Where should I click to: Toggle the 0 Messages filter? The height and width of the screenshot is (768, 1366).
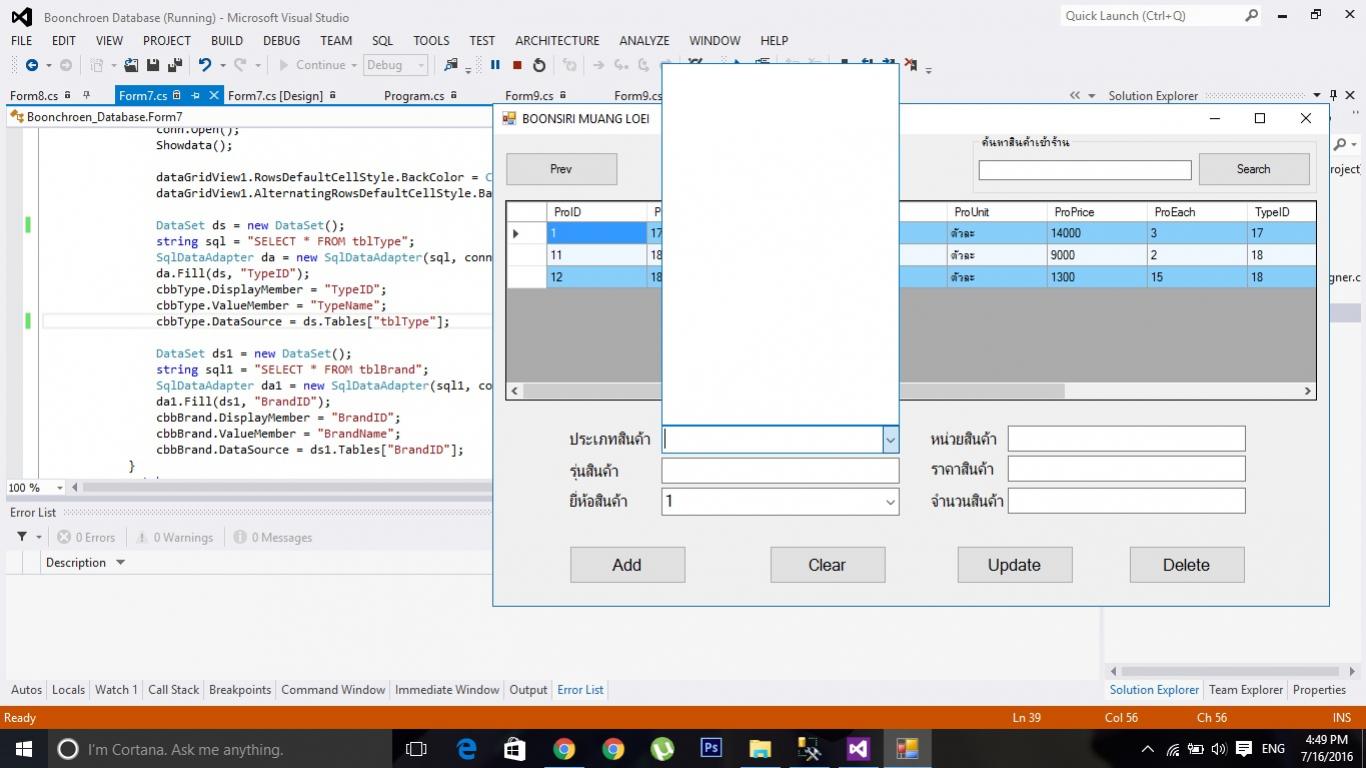[272, 537]
